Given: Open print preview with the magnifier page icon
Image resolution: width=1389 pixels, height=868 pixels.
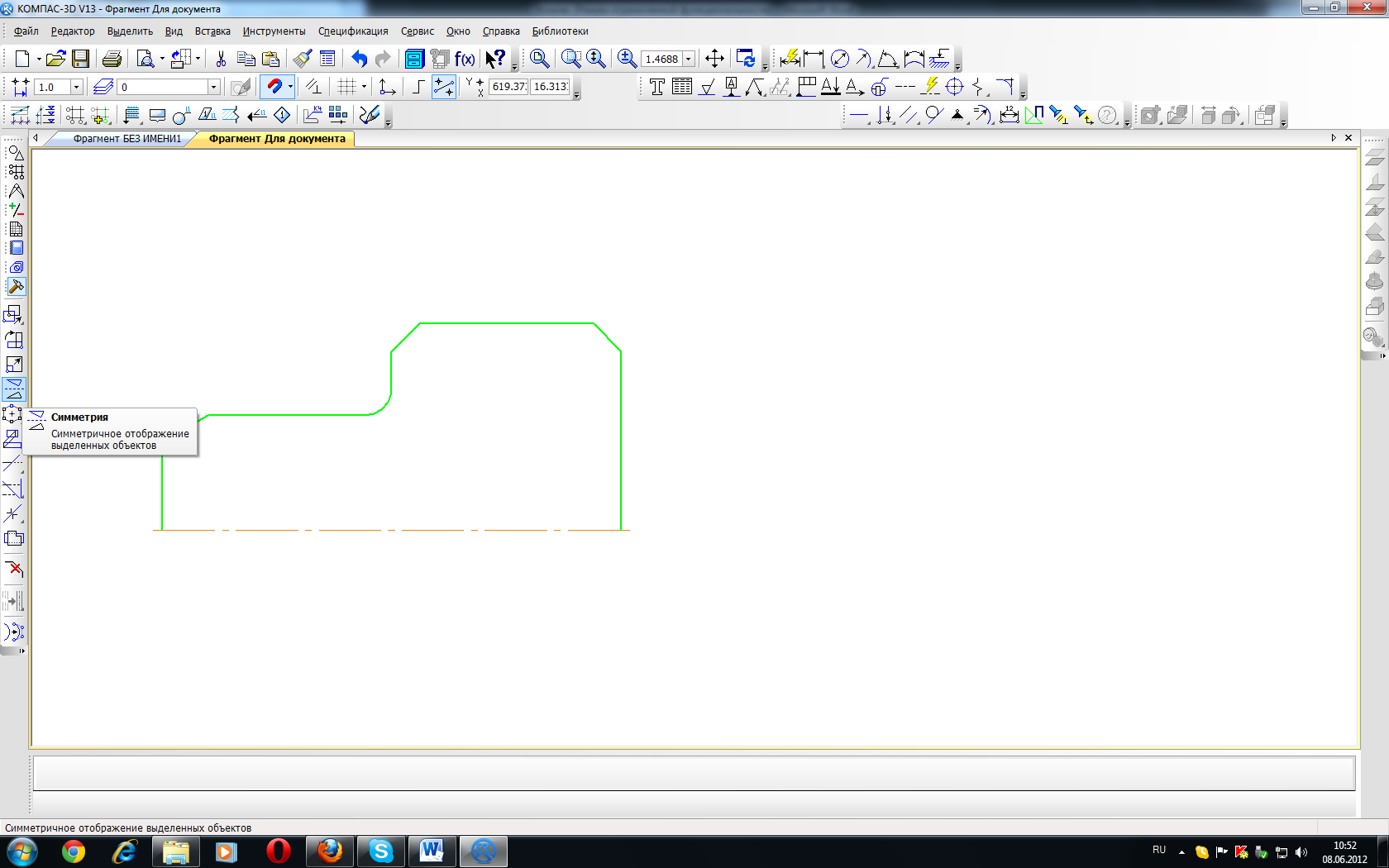Looking at the screenshot, I should click(x=146, y=59).
